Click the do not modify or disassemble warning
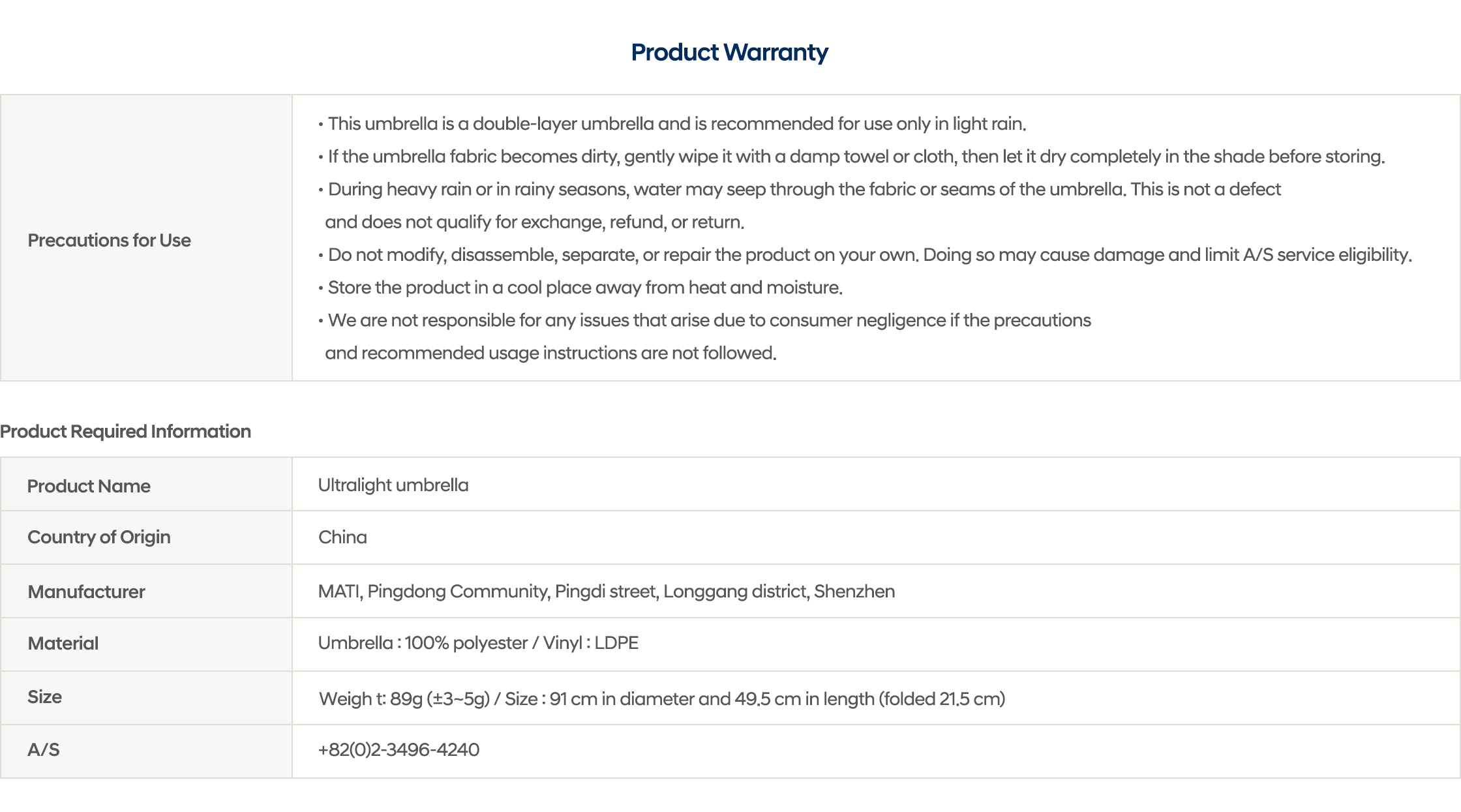Viewport: 1461px width, 812px height. pyautogui.click(x=869, y=254)
